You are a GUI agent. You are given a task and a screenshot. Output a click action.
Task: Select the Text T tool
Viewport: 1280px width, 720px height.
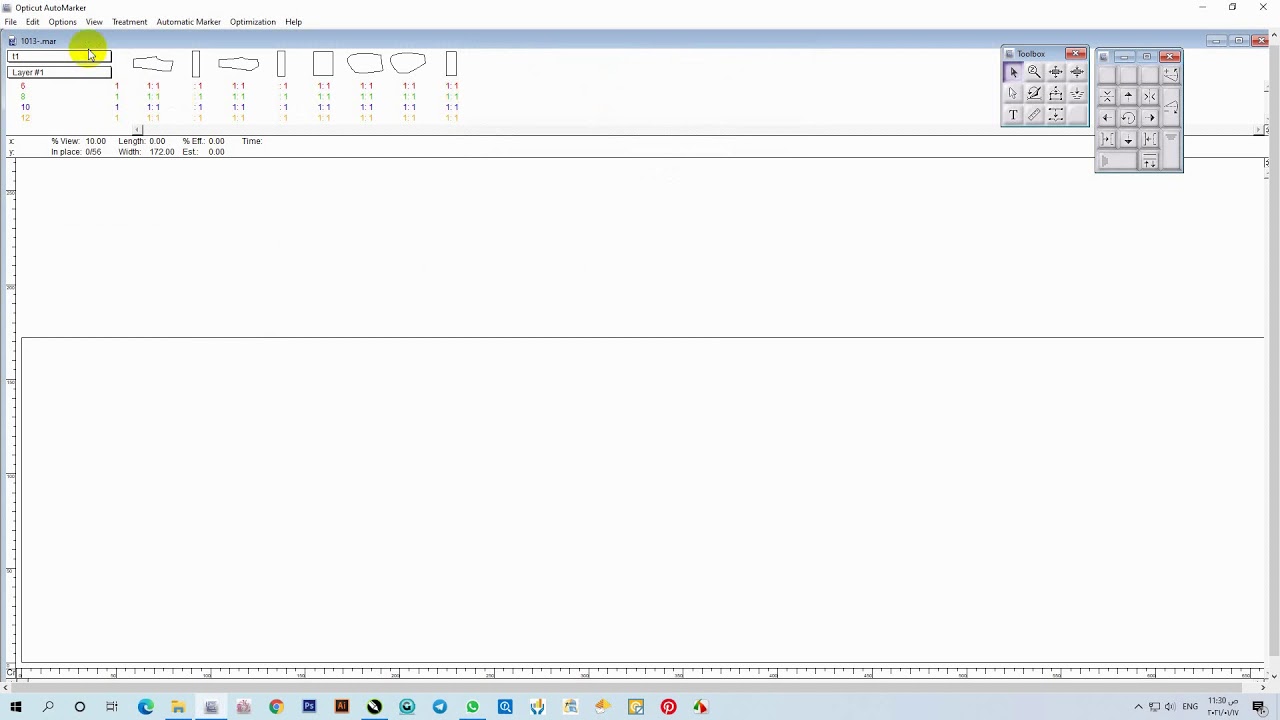pyautogui.click(x=1013, y=114)
